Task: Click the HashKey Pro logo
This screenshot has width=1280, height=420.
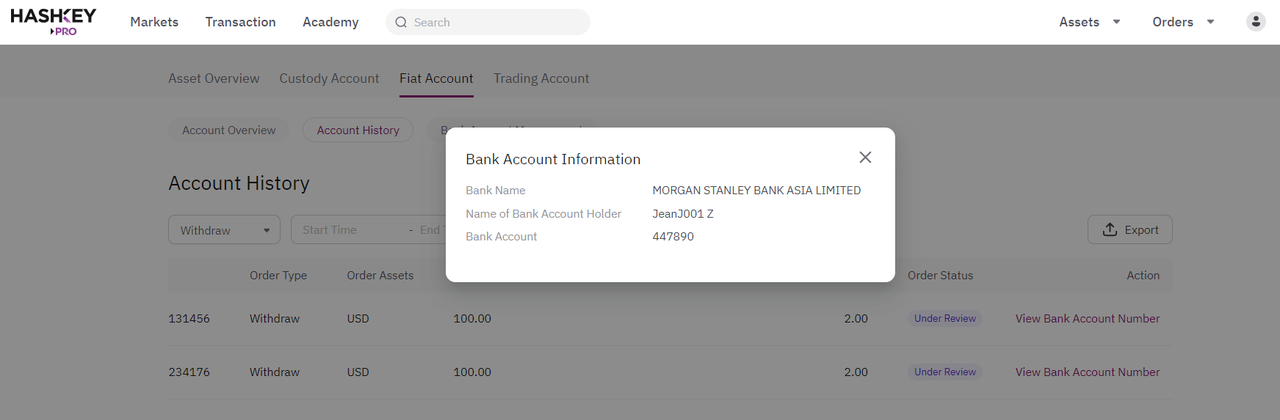Action: (54, 21)
